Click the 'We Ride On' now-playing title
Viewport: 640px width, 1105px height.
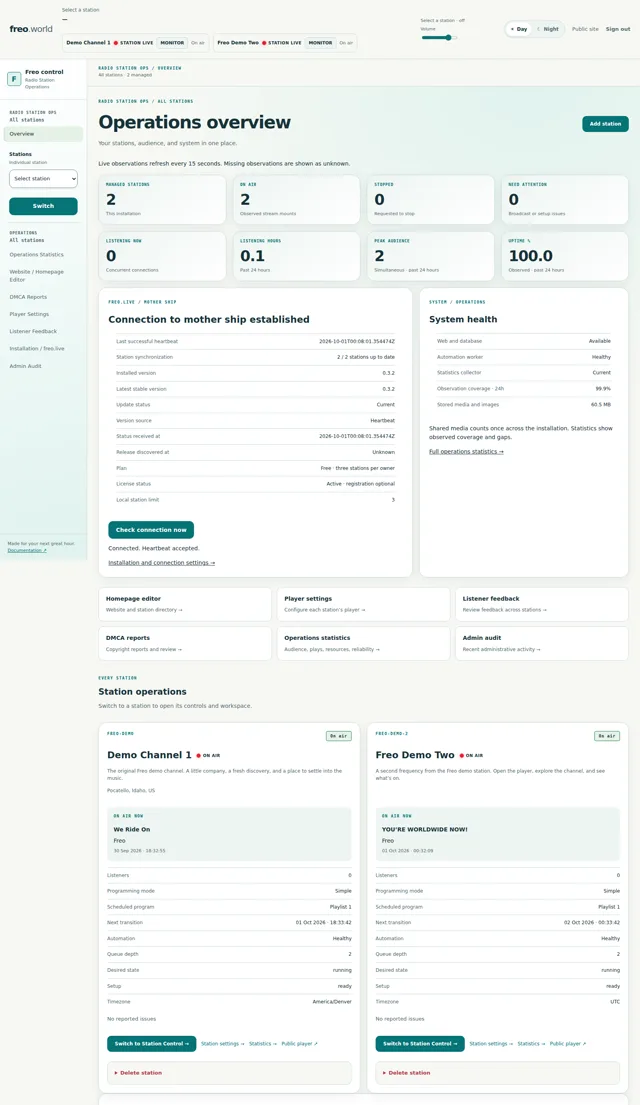click(132, 829)
